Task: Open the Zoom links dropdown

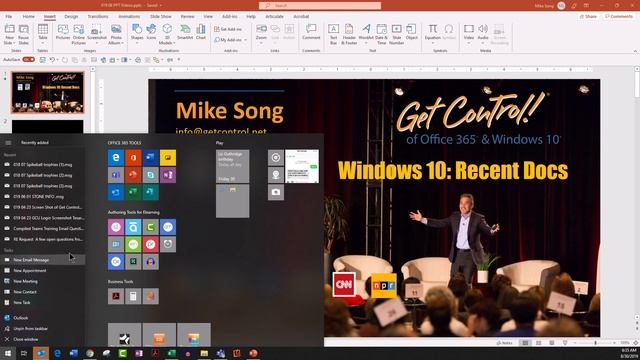Action: pos(261,43)
